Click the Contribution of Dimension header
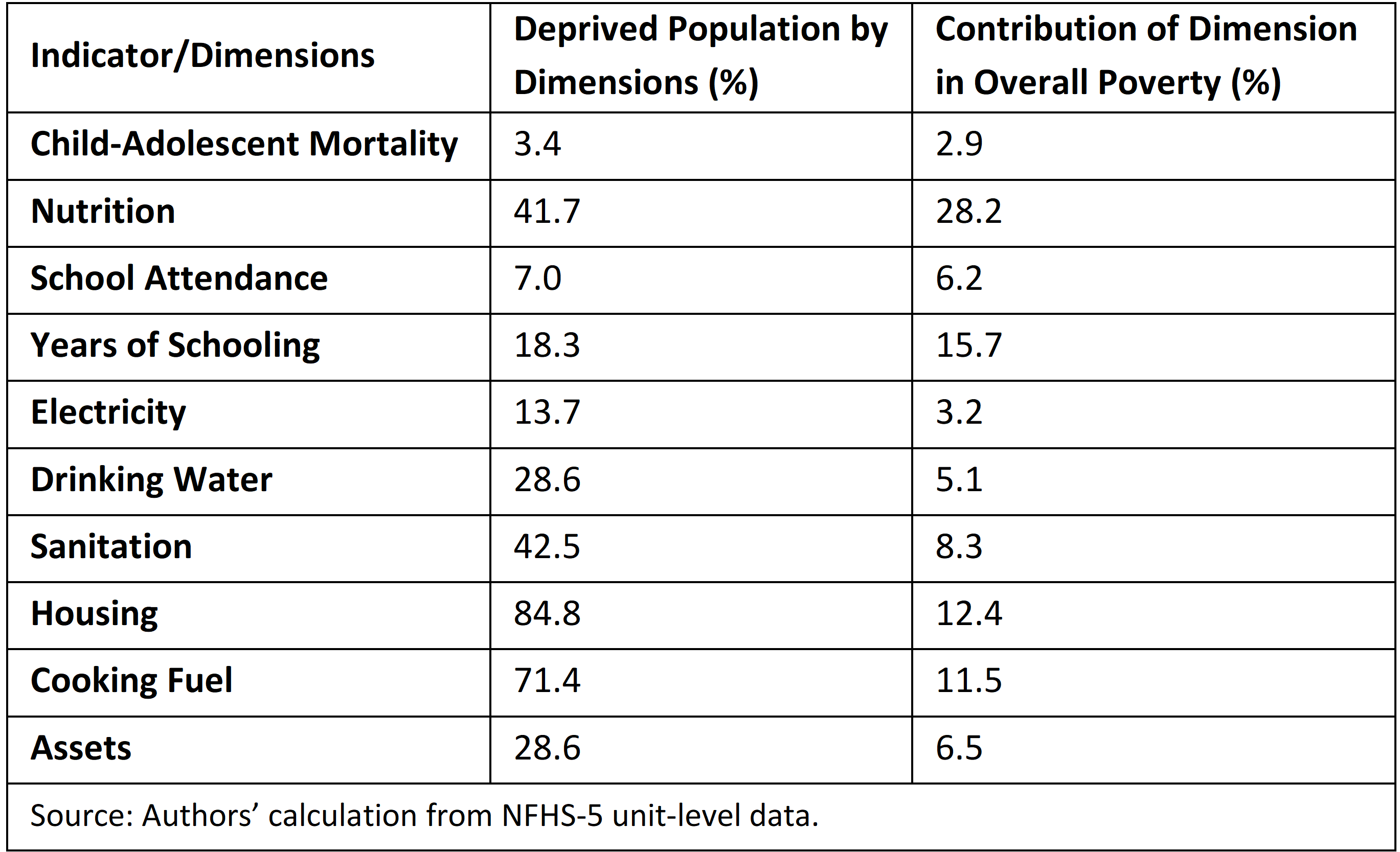Viewport: 1400px width, 852px height. [x=1146, y=56]
